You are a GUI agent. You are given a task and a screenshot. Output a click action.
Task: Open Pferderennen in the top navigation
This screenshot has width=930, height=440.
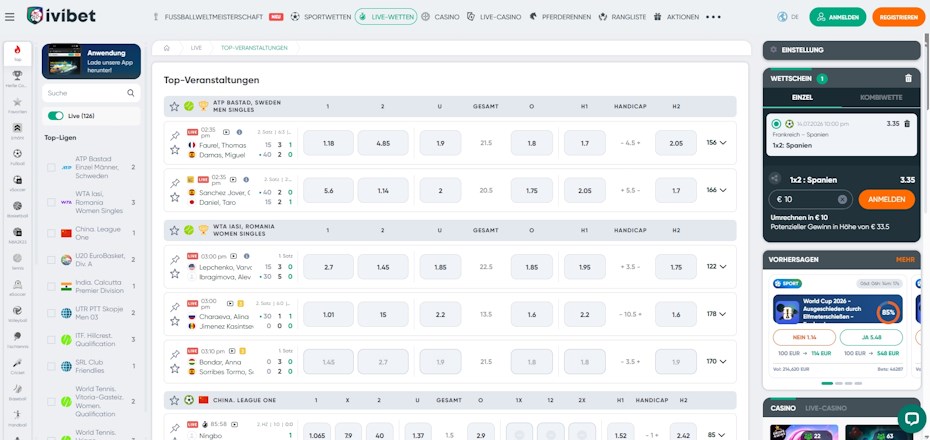[x=560, y=17]
